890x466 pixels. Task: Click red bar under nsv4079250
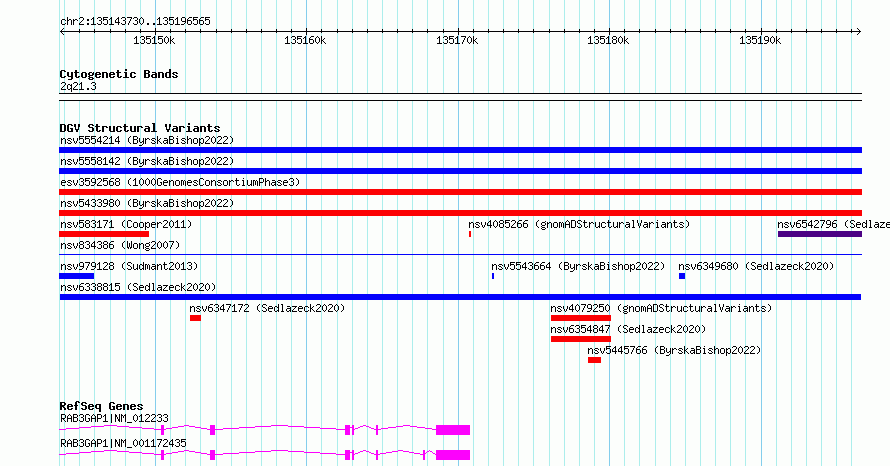click(581, 318)
